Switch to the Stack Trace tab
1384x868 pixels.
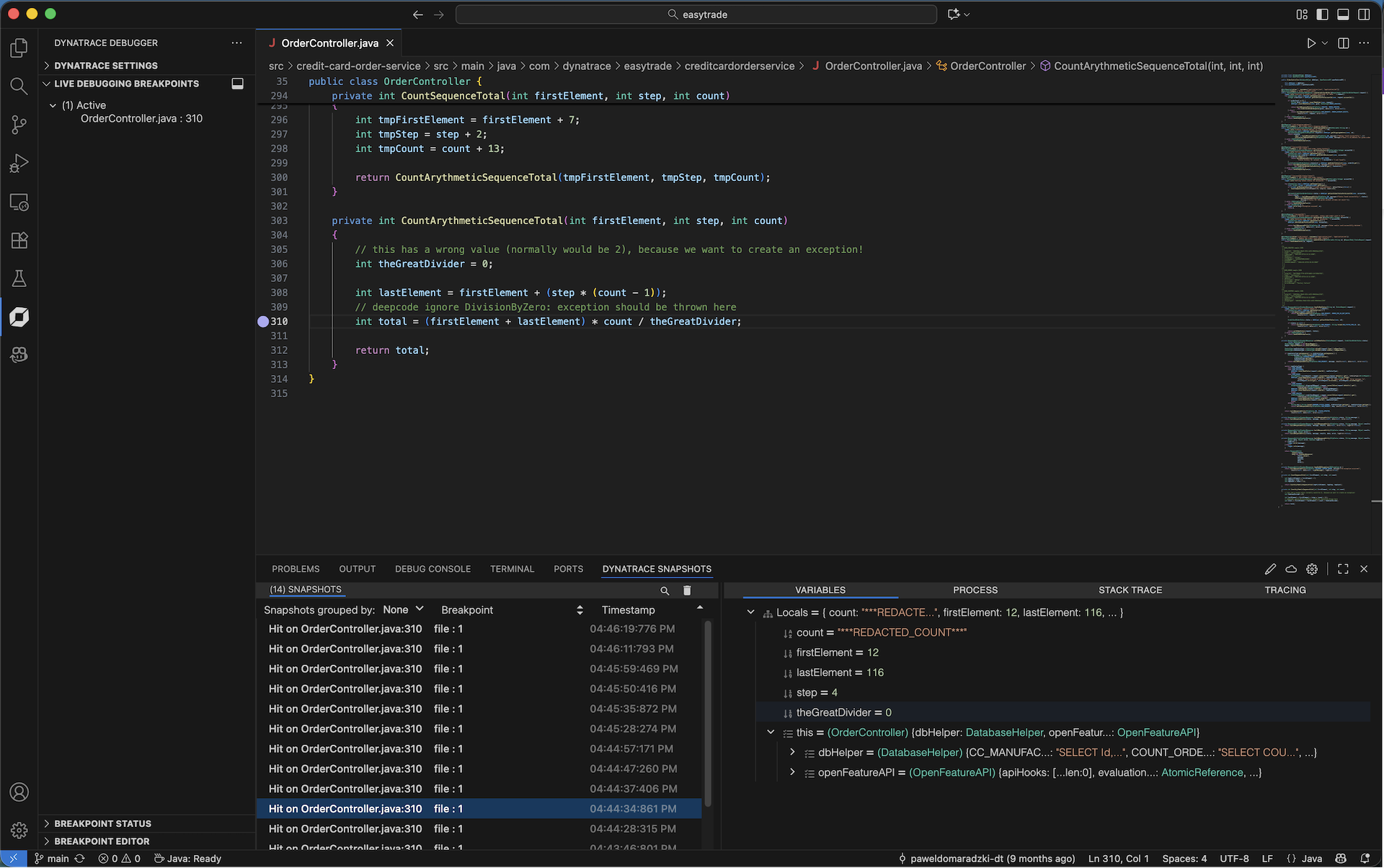1130,590
